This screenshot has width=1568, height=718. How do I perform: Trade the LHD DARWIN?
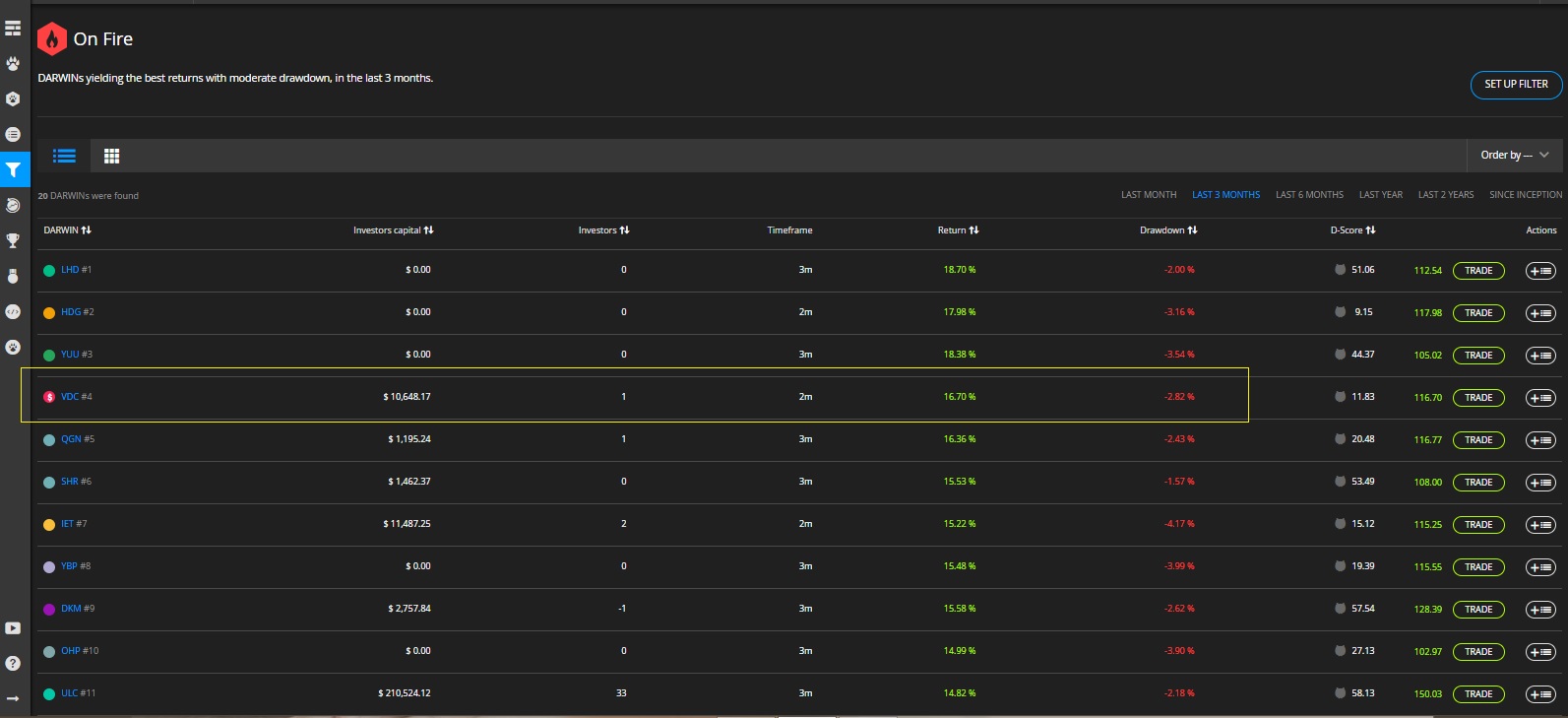(1478, 271)
